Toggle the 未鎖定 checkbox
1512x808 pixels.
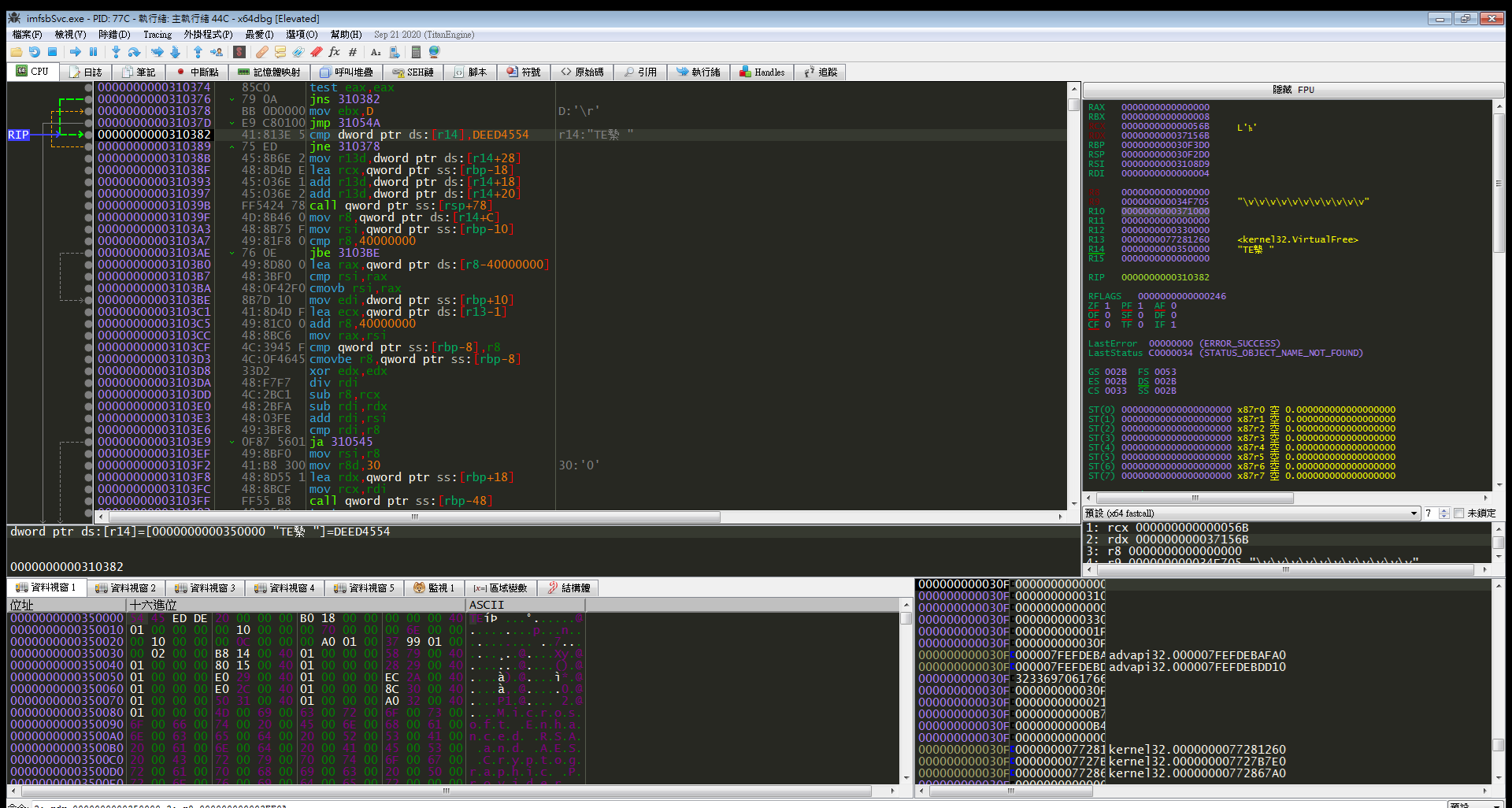tap(1458, 513)
